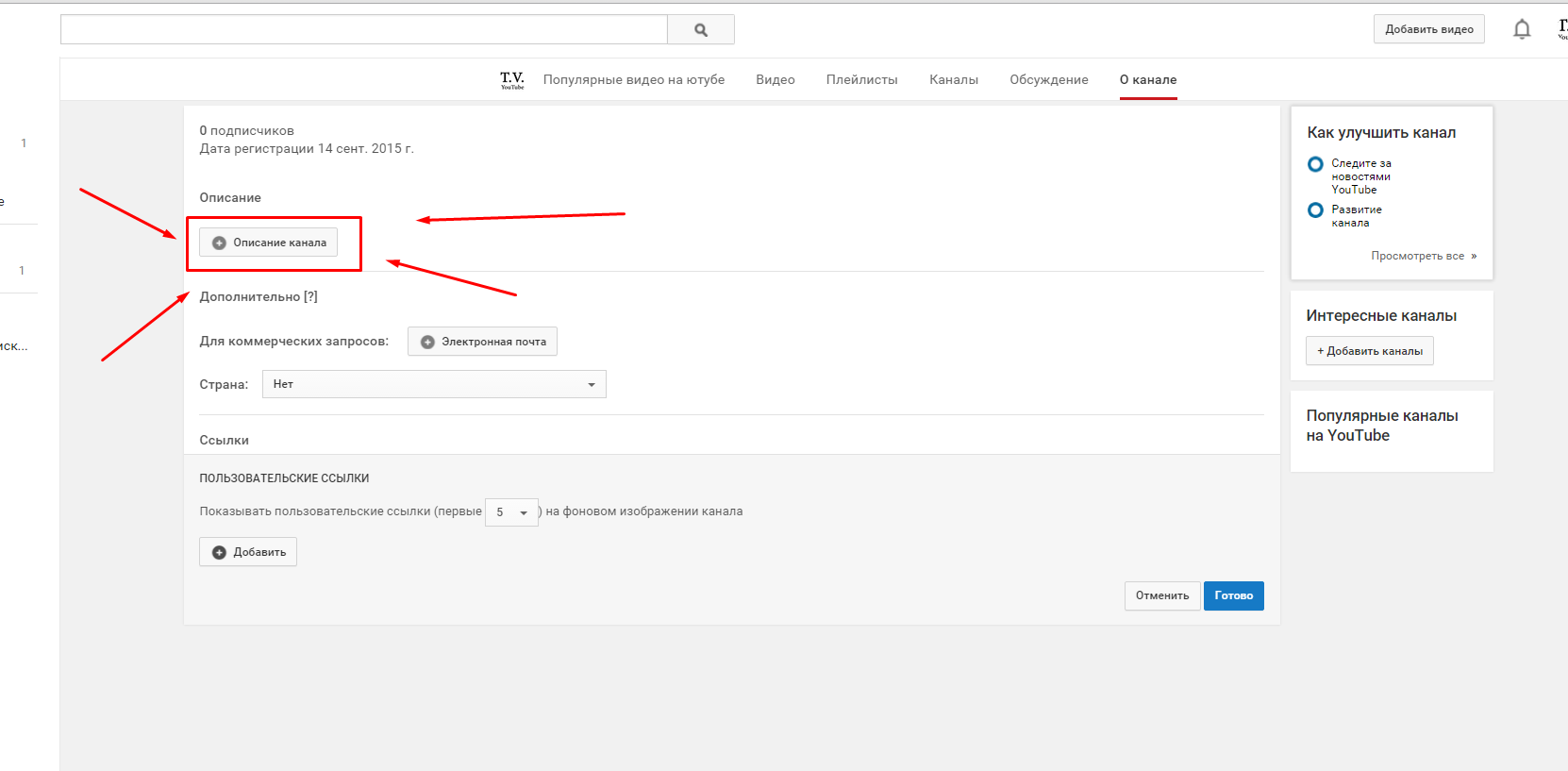The image size is (1568, 771).
Task: Open 'Просмотреть все' link
Action: [1424, 256]
